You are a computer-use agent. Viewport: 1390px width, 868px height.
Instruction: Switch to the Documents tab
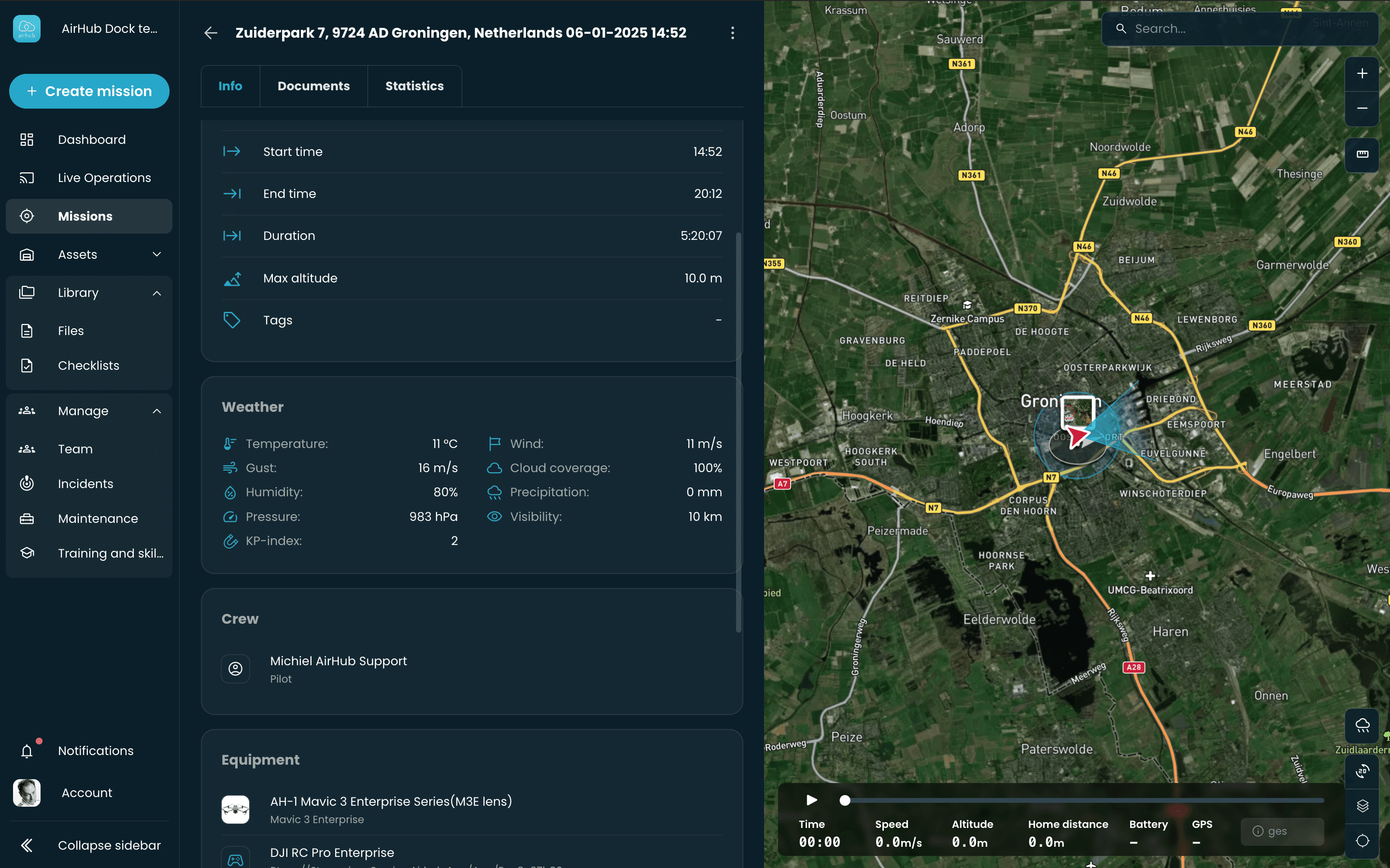pos(313,86)
